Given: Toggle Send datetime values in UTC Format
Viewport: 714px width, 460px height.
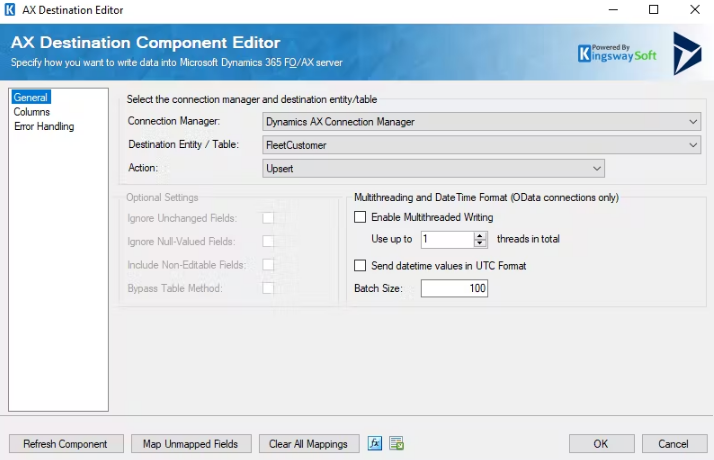Looking at the screenshot, I should pyautogui.click(x=361, y=266).
